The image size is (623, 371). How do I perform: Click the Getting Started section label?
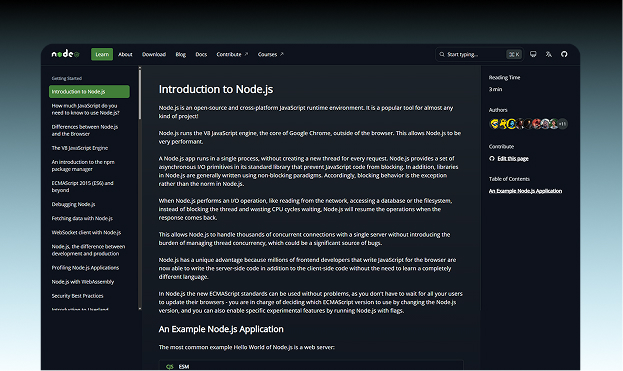pyautogui.click(x=67, y=78)
